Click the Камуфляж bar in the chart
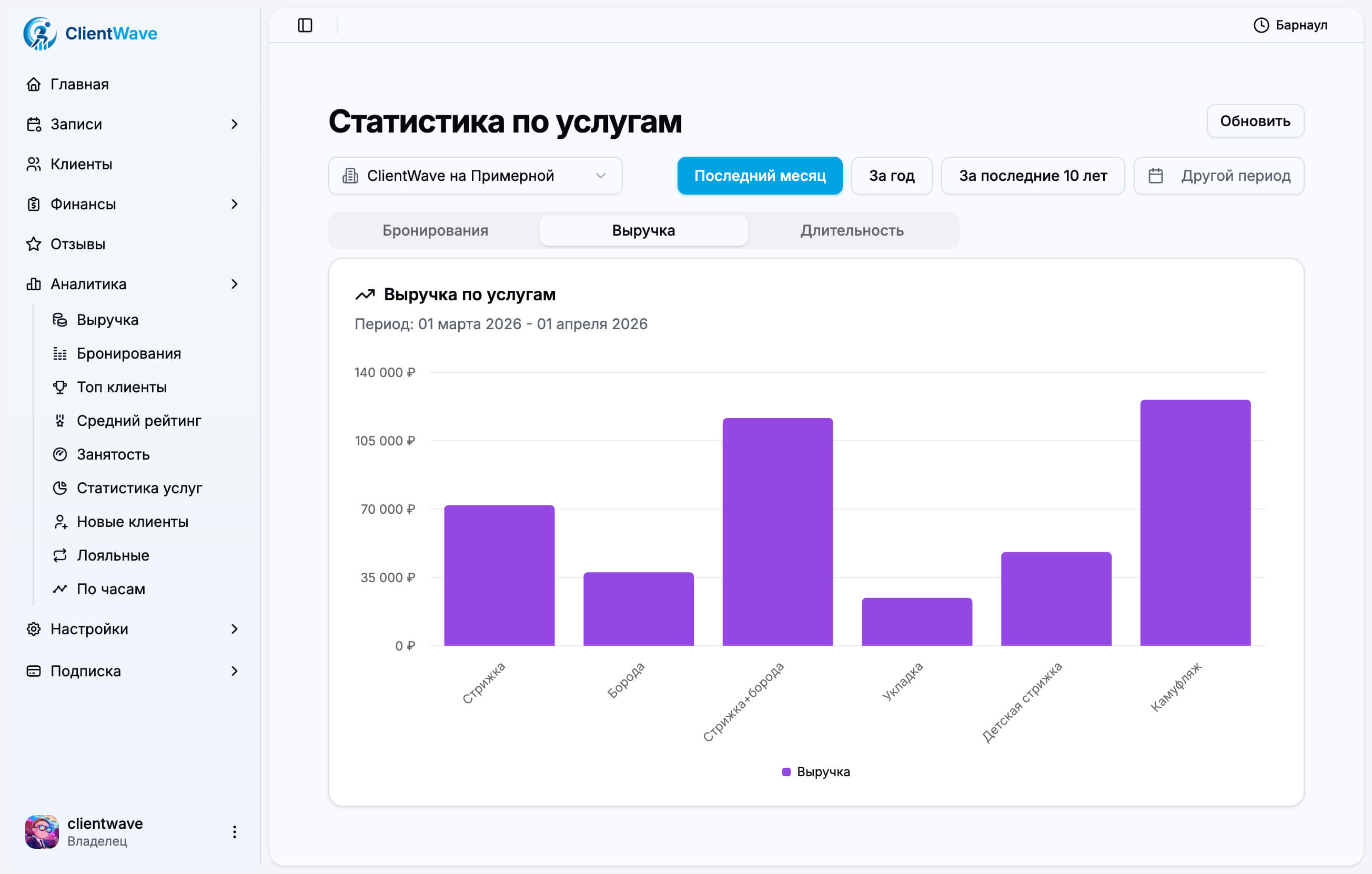 (x=1195, y=522)
